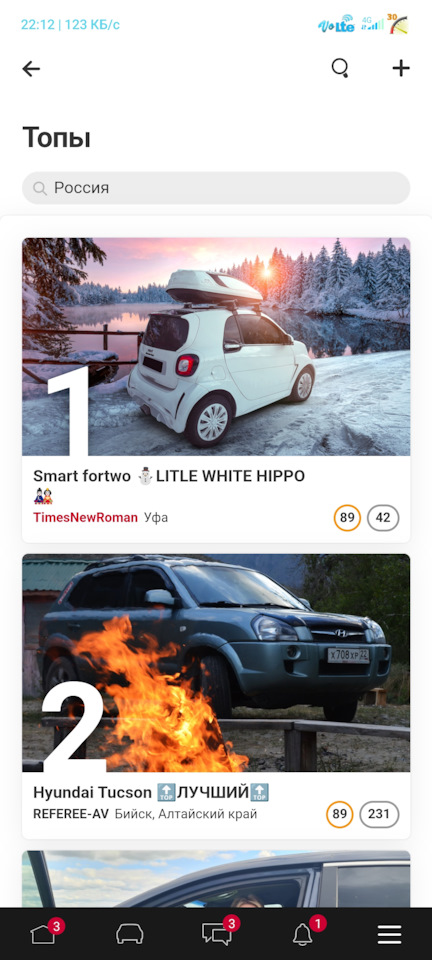Tap the back arrow icon

(x=31, y=69)
